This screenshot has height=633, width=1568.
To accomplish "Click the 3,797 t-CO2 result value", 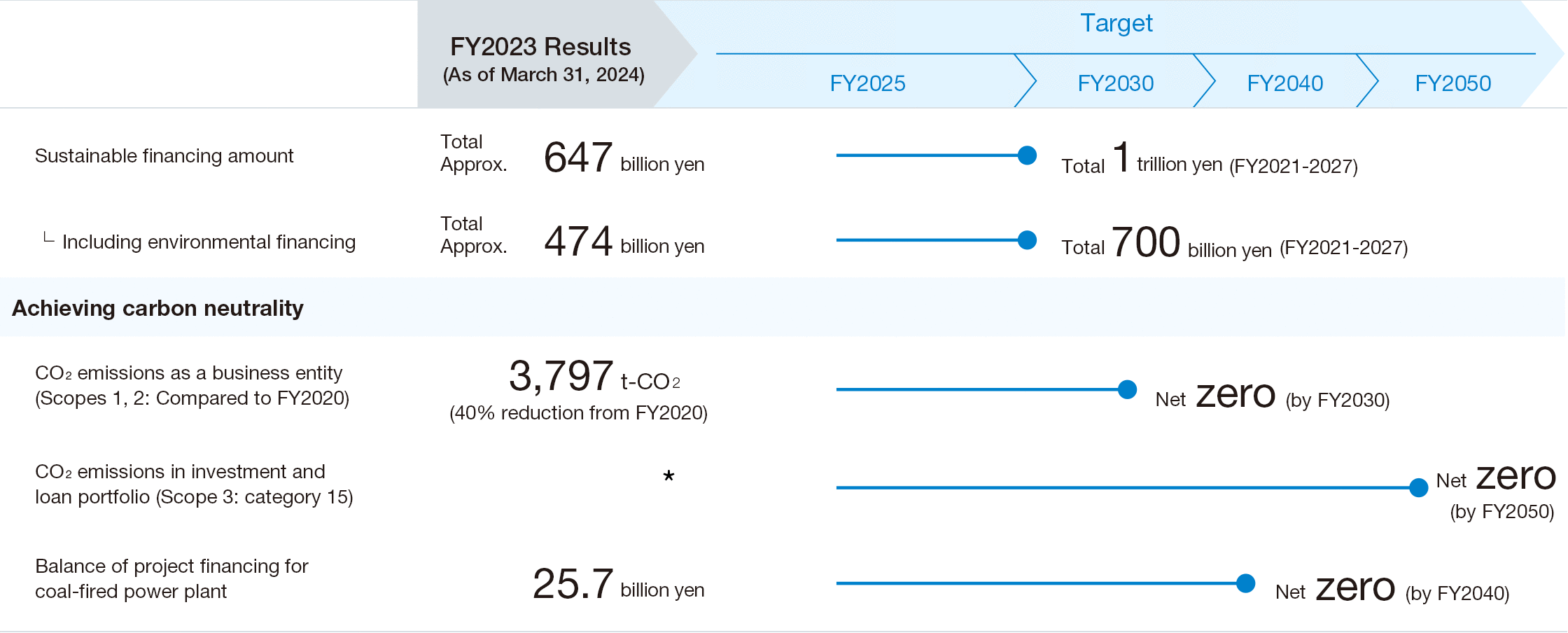I will point(594,376).
